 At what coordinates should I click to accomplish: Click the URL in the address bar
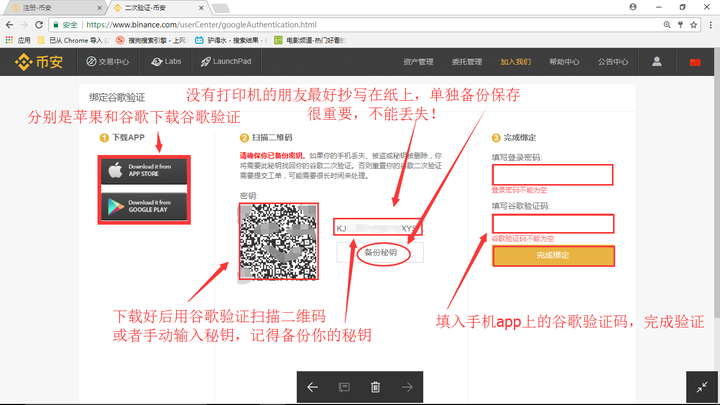click(x=201, y=25)
